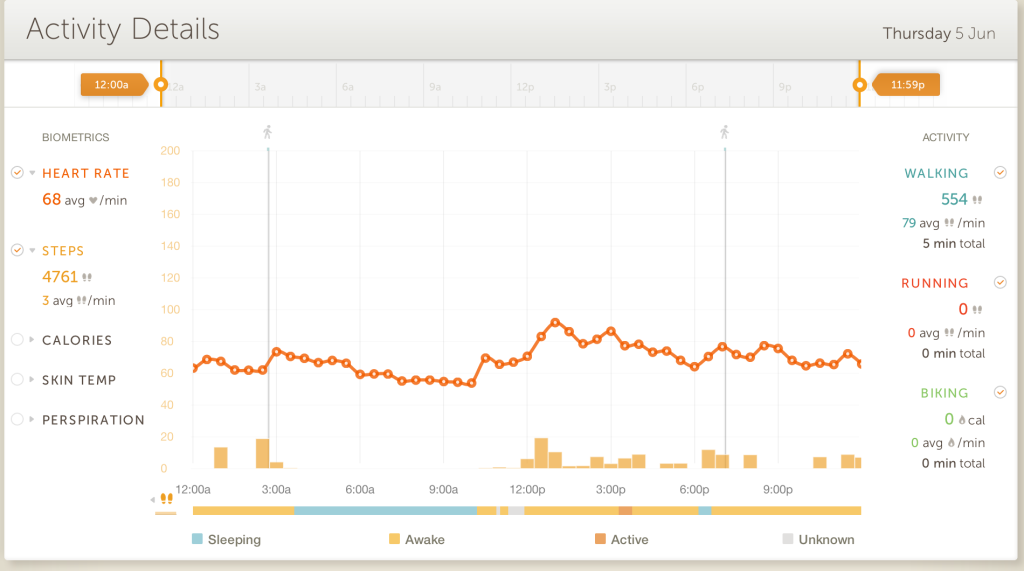Click the Sleeping legend blue swatch
The width and height of the screenshot is (1024, 571).
(197, 539)
